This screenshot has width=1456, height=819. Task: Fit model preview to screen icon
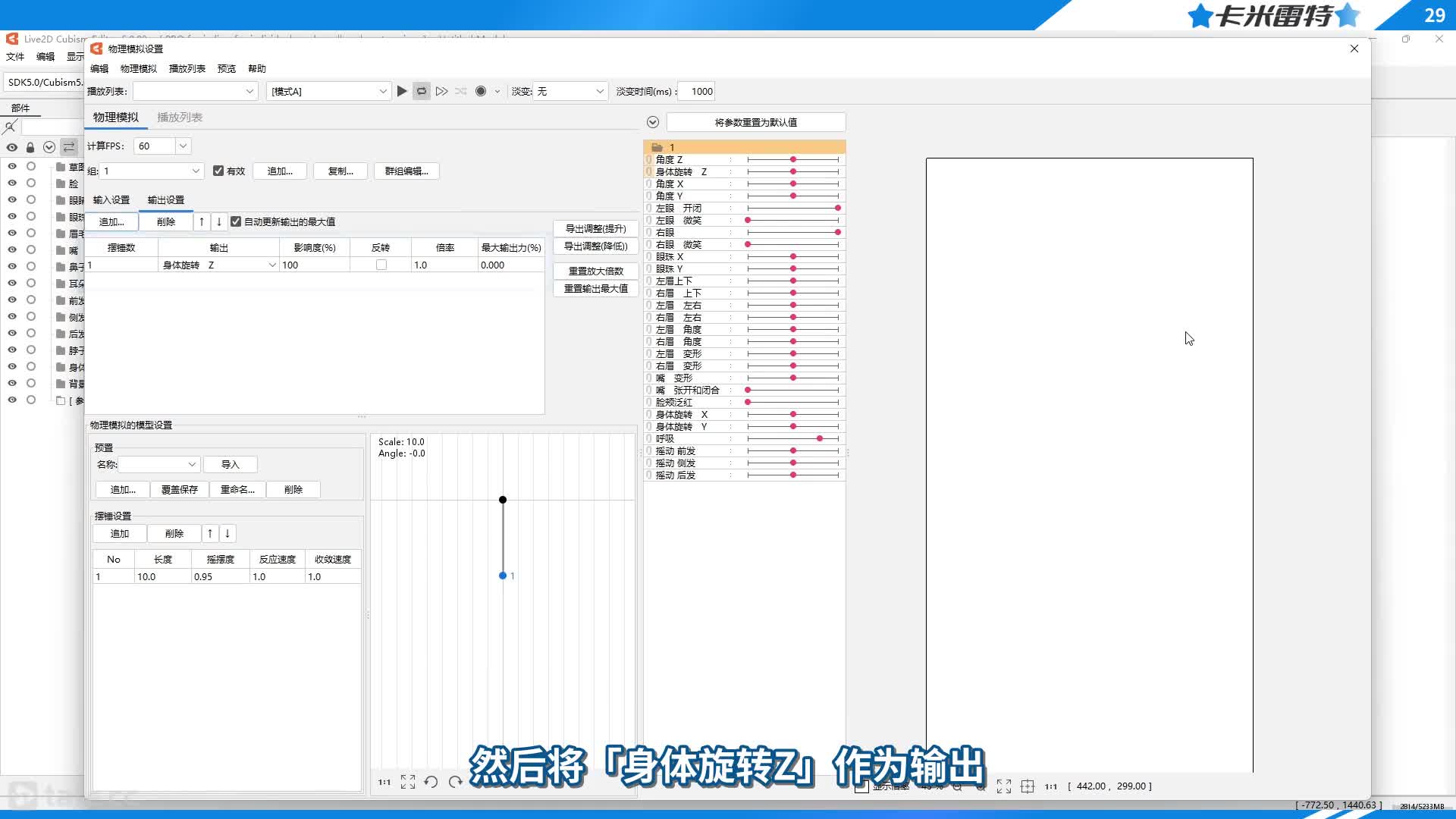point(1004,786)
